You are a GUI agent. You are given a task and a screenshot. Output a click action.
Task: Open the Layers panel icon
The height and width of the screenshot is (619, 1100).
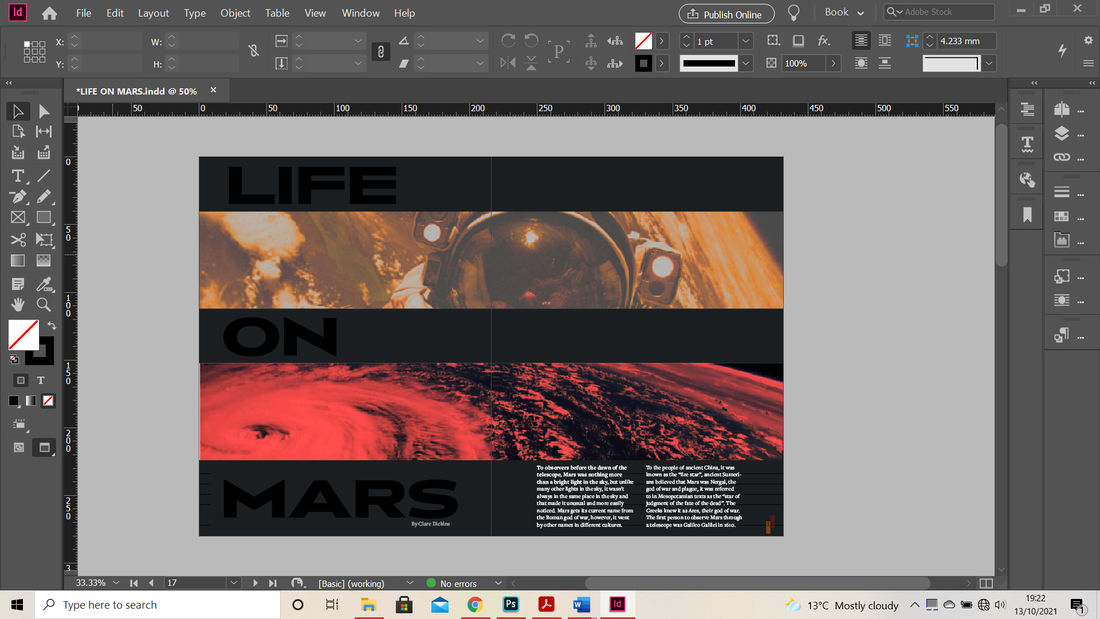[1061, 133]
